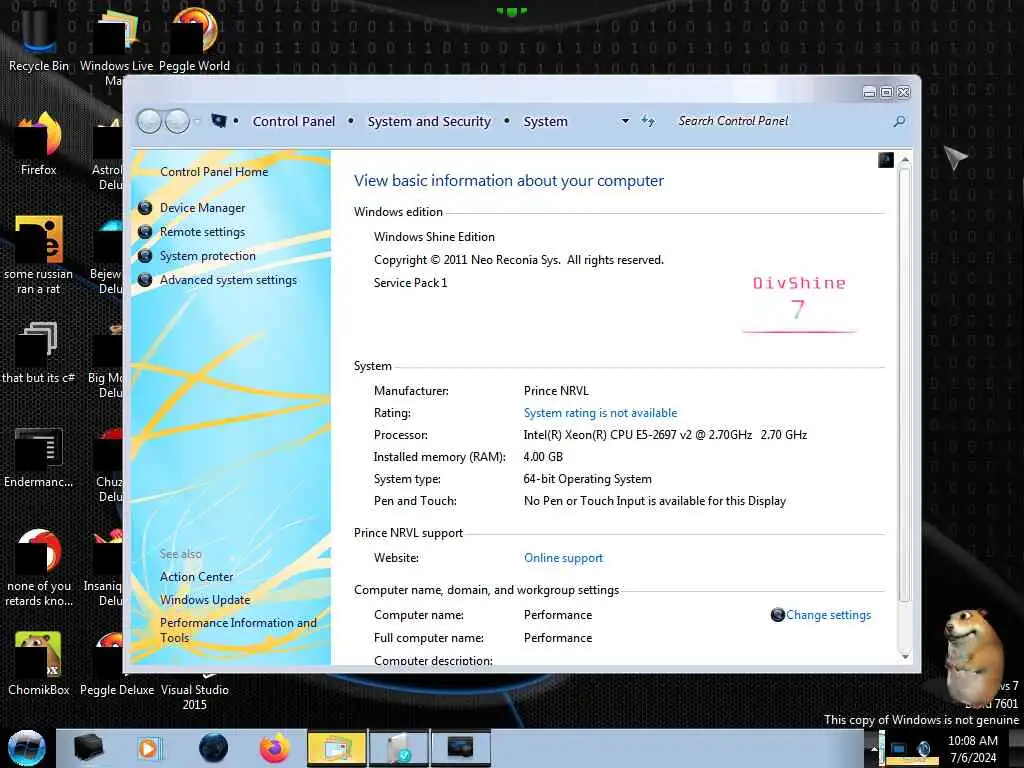Open the 10:08 AM clock in the taskbar

pos(972,749)
